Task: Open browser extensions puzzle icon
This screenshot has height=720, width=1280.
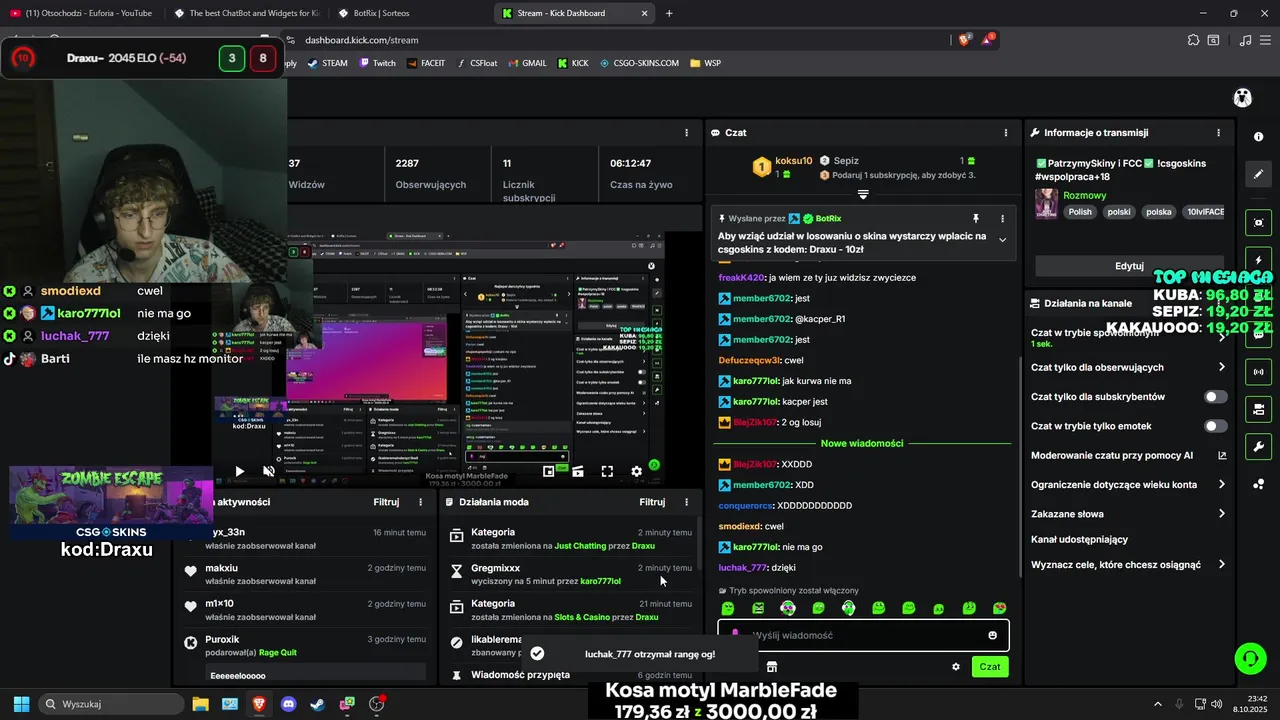Action: click(1193, 40)
